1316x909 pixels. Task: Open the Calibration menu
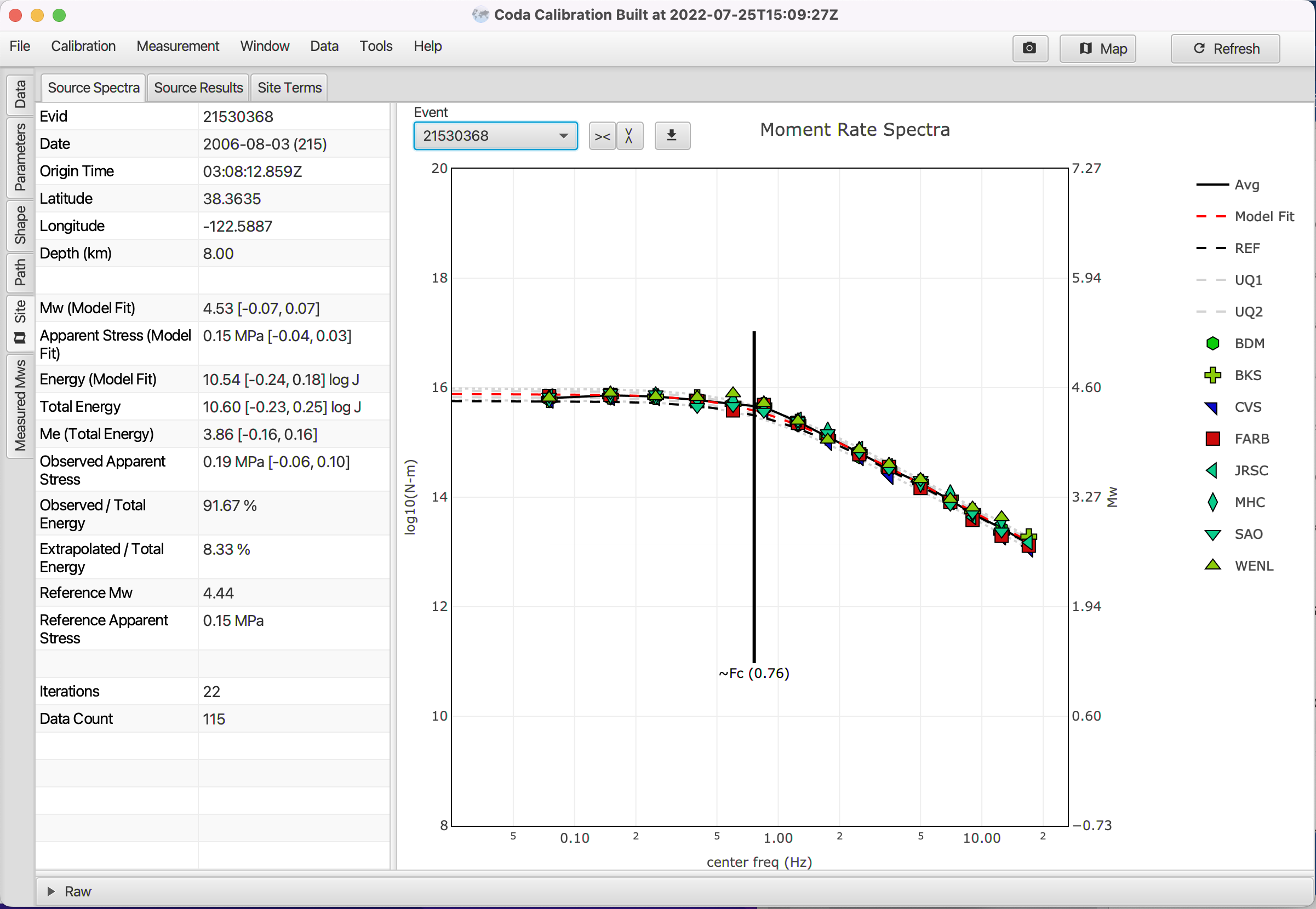tap(83, 46)
